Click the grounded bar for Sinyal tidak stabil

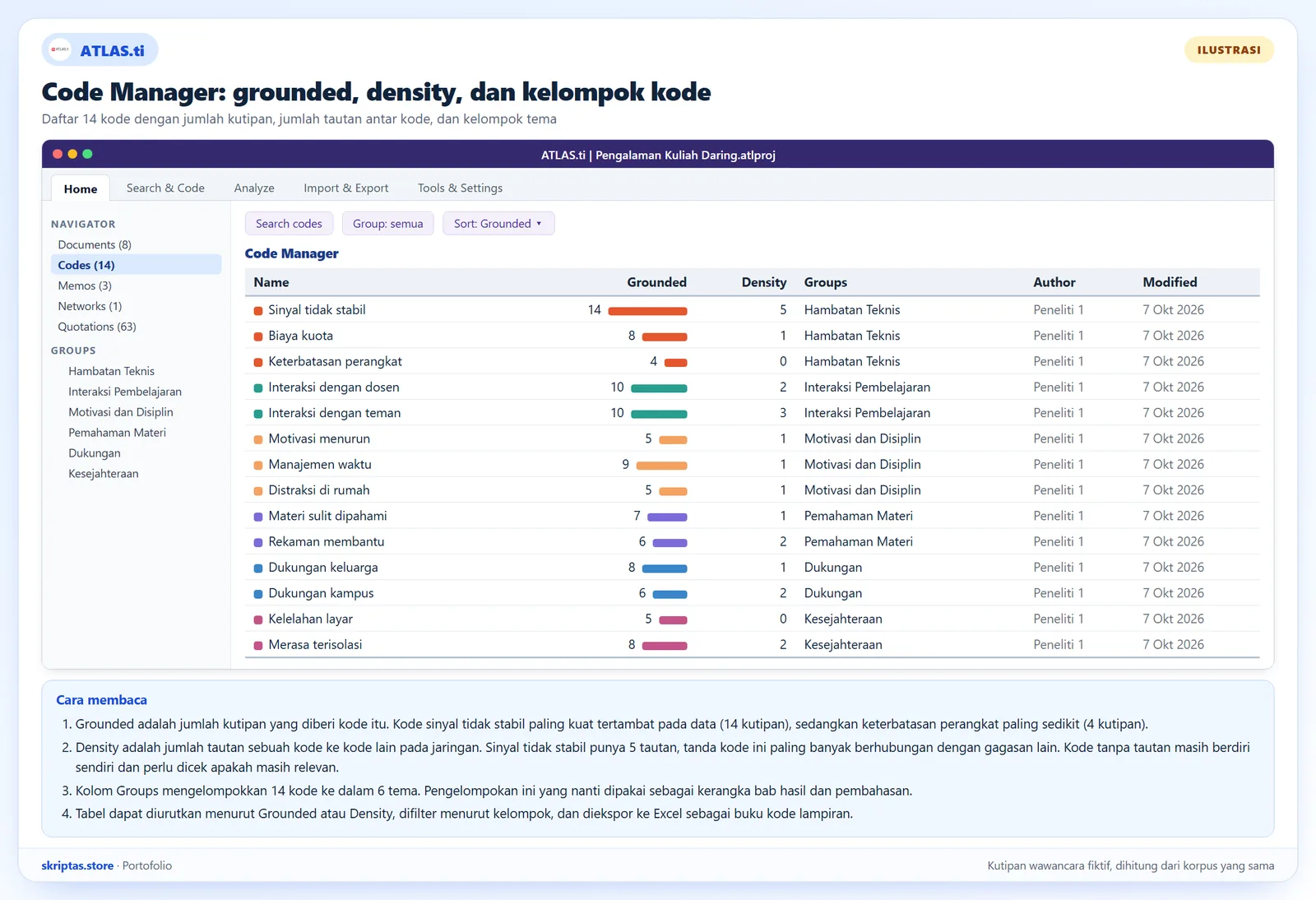(647, 311)
